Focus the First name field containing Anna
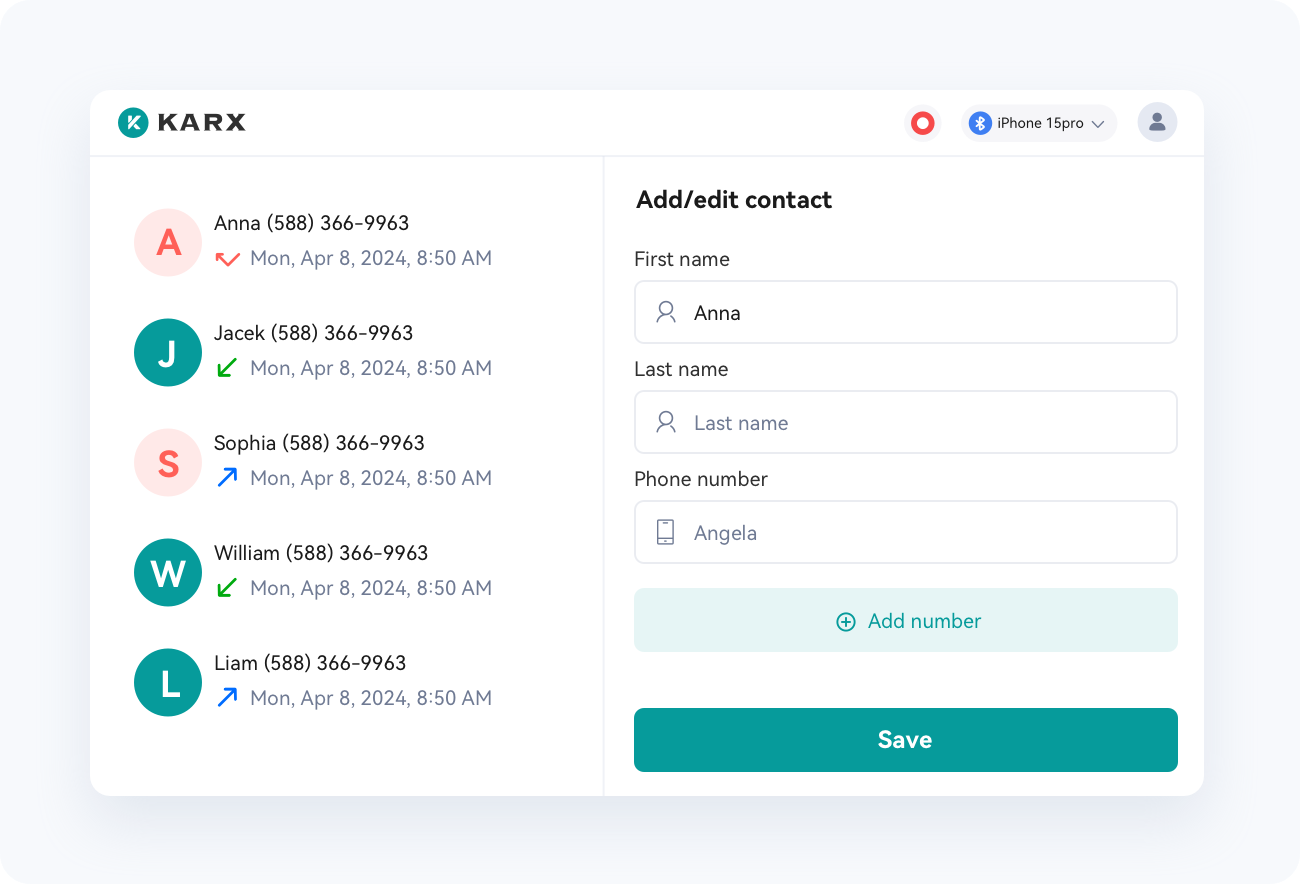 click(906, 312)
